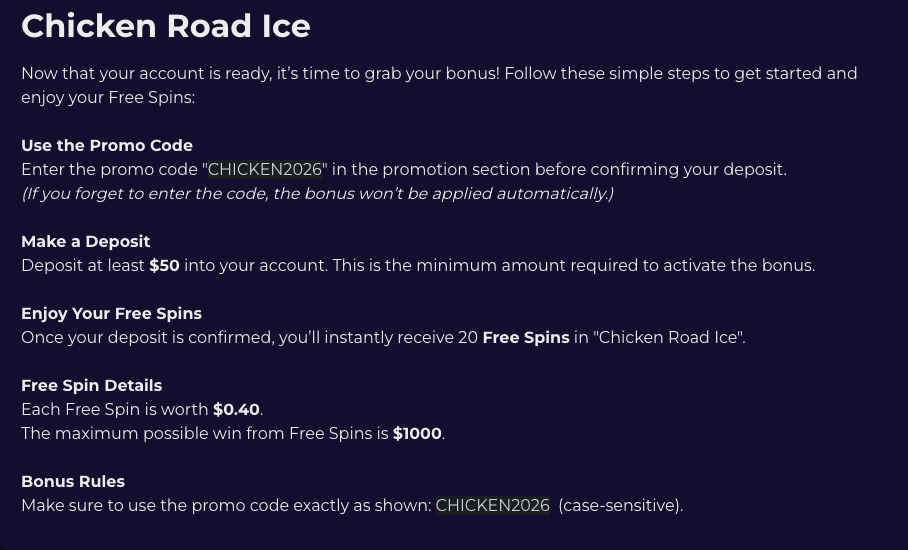
Task: Click the bold $1000 maximum win amount
Action: [417, 434]
